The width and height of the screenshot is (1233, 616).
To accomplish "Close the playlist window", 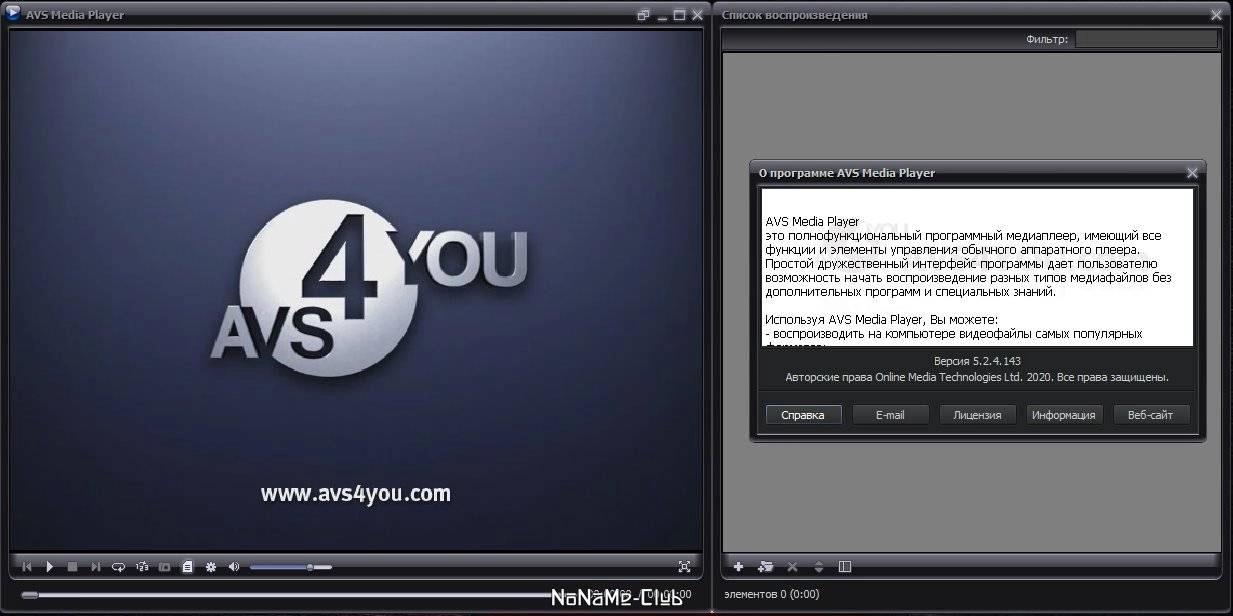I will tap(1216, 15).
